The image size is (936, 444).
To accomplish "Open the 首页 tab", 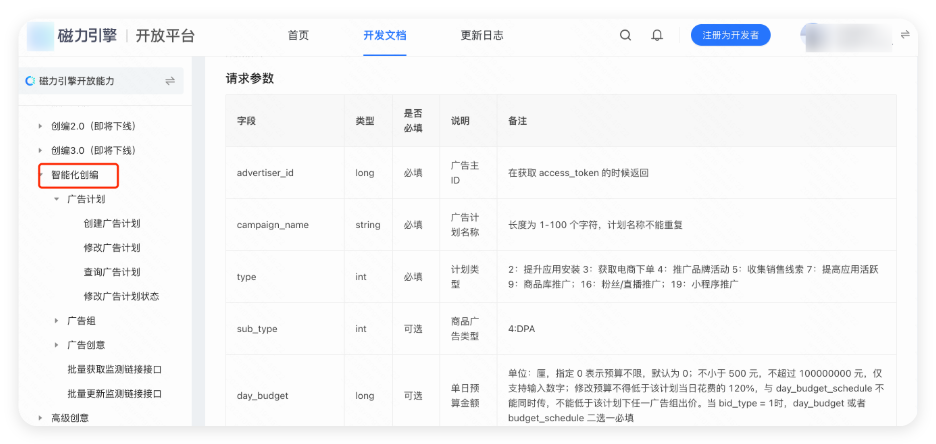I will pyautogui.click(x=298, y=35).
